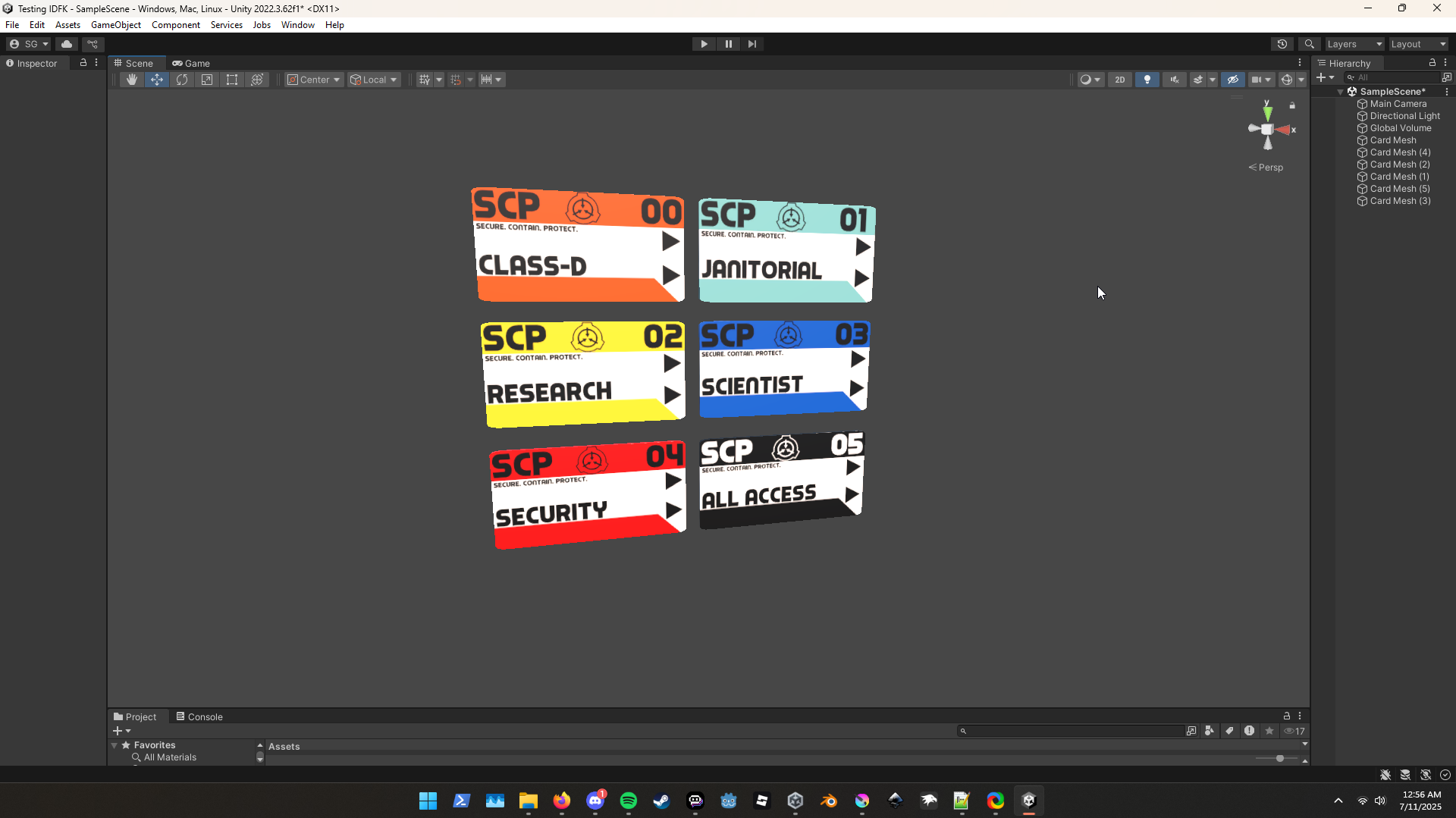Open the Assets menu

click(67, 25)
